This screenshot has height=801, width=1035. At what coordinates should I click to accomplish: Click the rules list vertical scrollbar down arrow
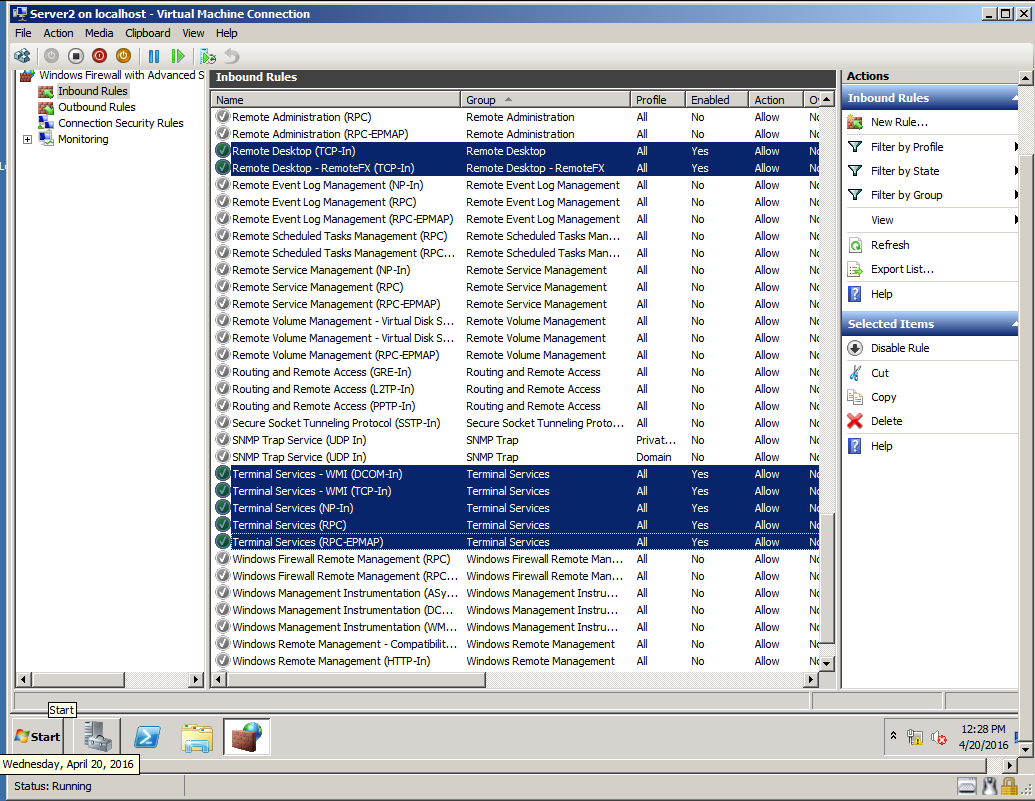(x=827, y=663)
